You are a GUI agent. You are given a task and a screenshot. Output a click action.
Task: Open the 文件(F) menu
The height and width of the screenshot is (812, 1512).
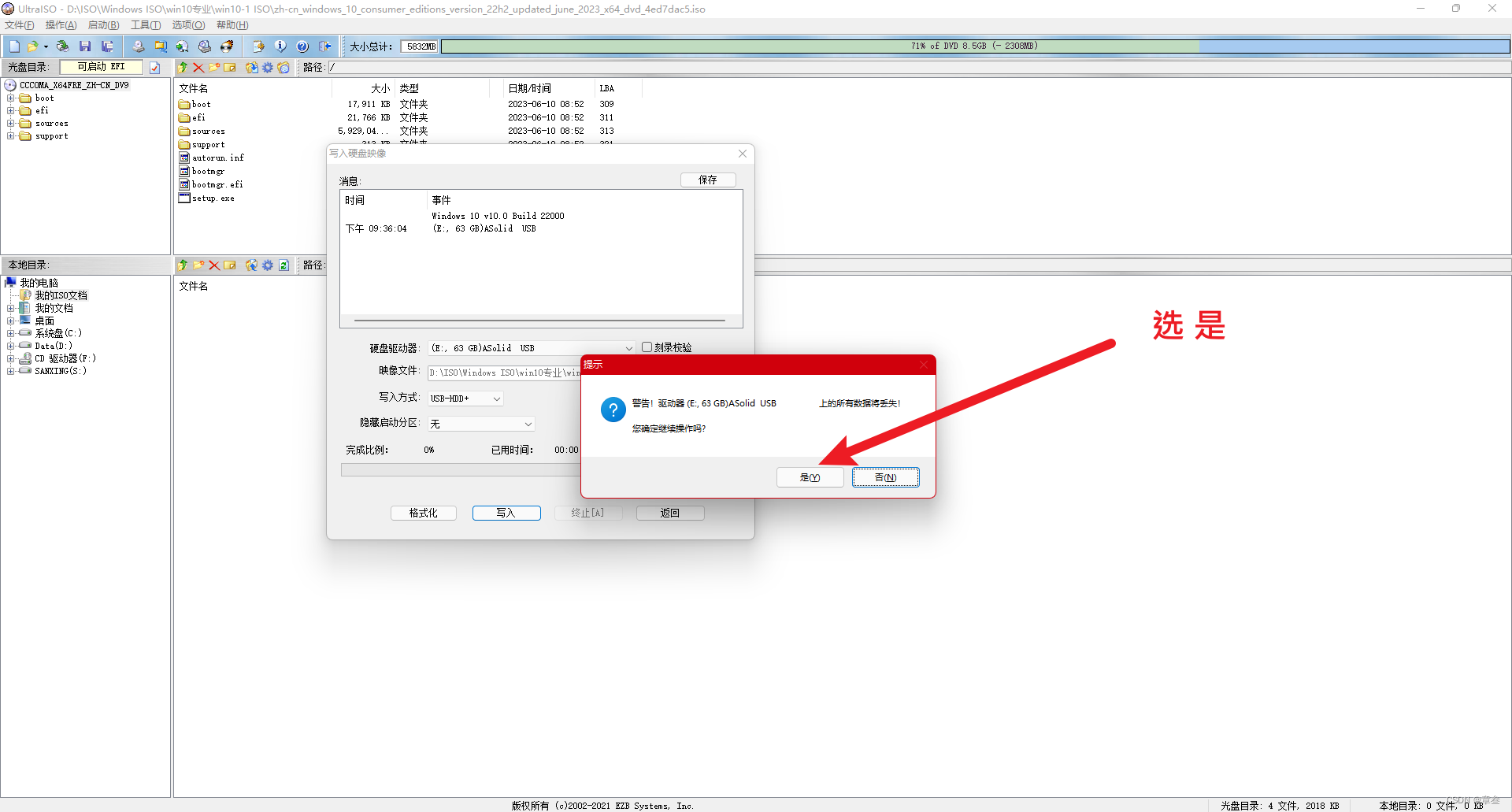tap(20, 25)
